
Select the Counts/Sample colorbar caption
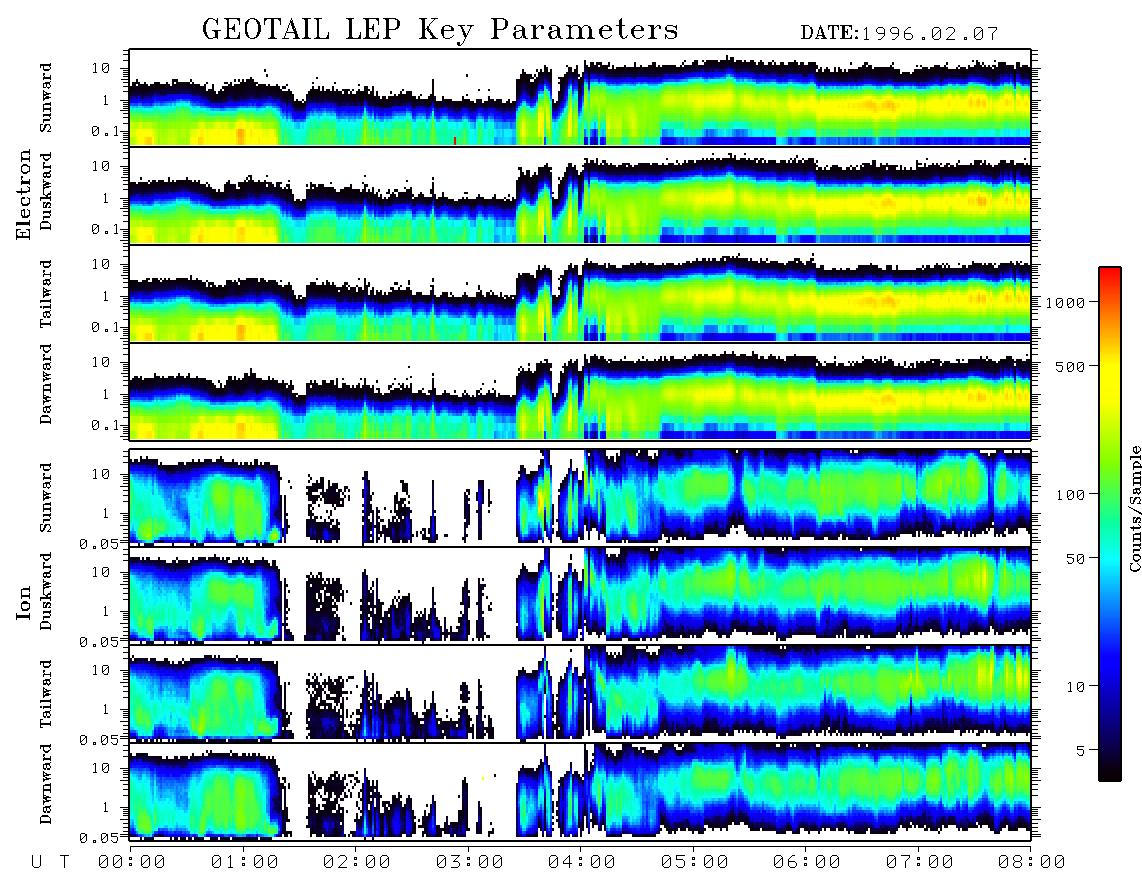1134,508
